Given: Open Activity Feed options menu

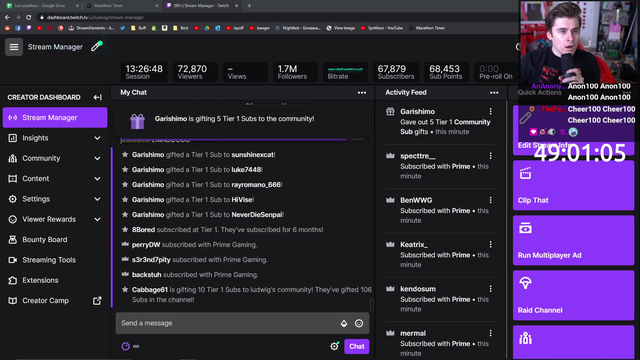Looking at the screenshot, I should (494, 93).
